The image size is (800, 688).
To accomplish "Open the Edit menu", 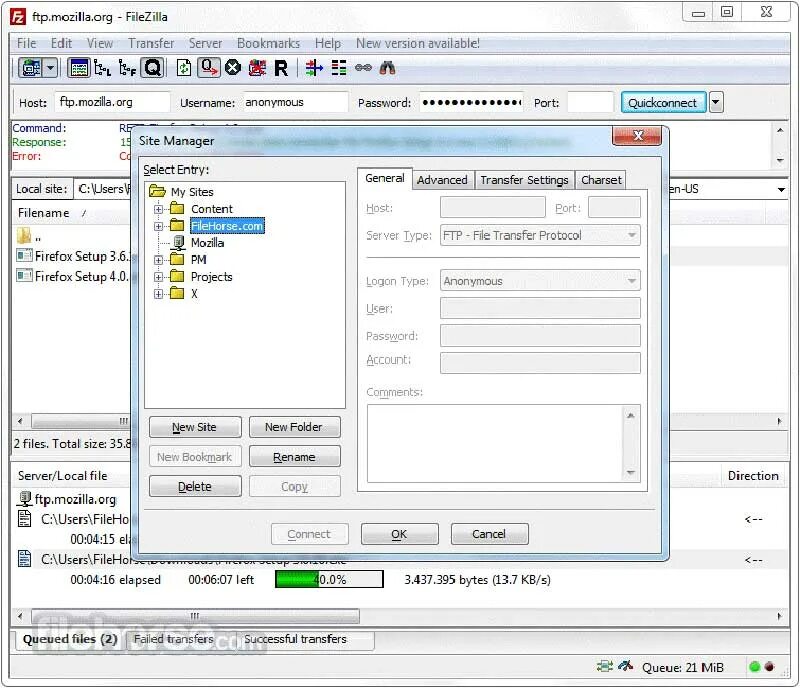I will click(x=61, y=43).
